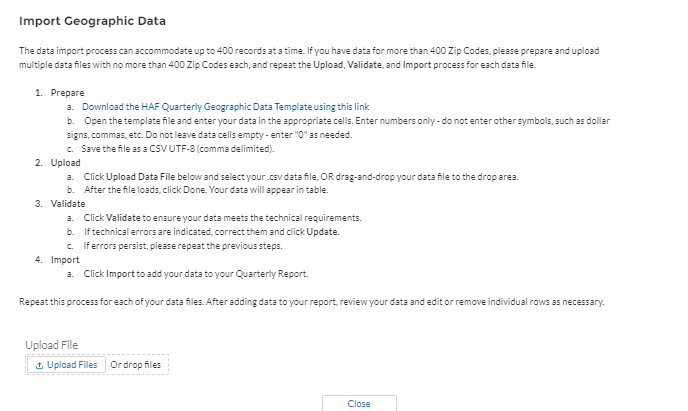Screen dimensions: 688x411
Task: Click the Import Geographic Data heading
Action: (x=93, y=21)
